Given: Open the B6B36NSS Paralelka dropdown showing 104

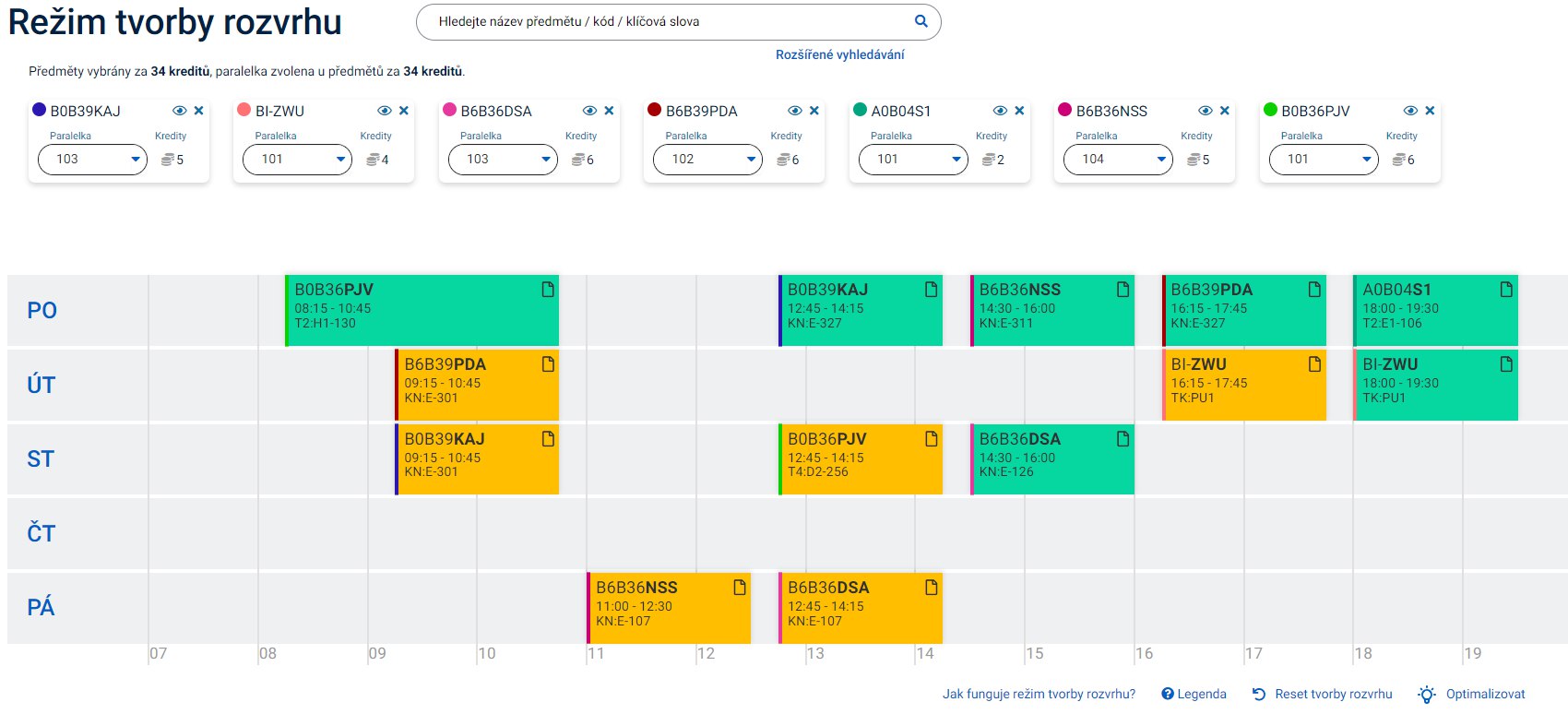Looking at the screenshot, I should (x=1118, y=160).
